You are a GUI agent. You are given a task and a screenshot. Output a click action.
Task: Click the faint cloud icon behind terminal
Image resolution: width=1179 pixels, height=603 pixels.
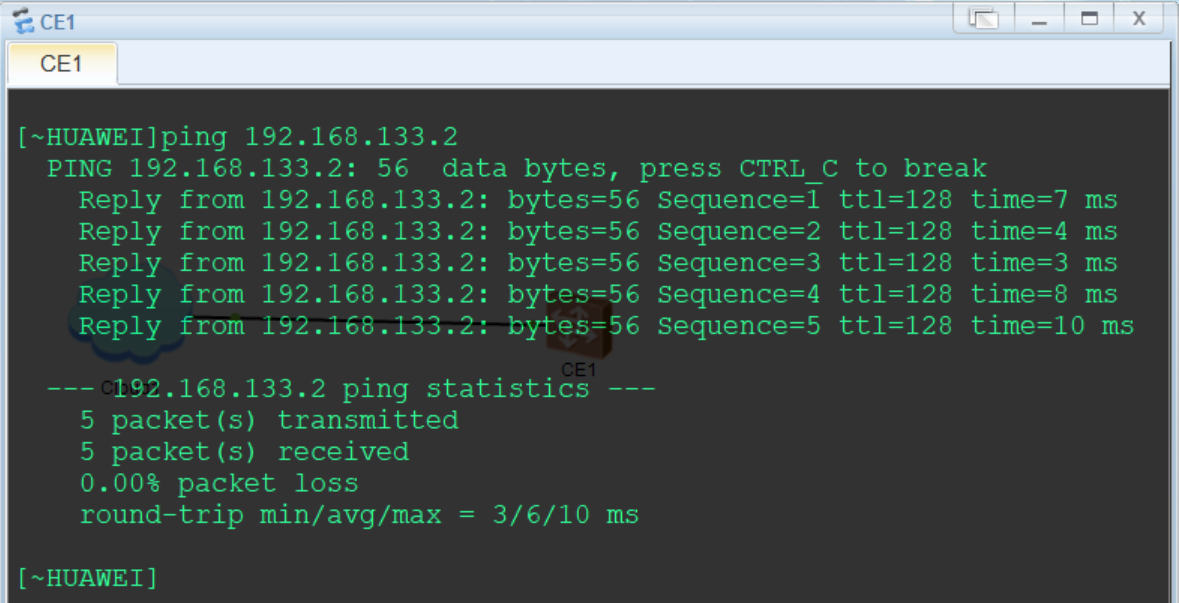pyautogui.click(x=125, y=325)
